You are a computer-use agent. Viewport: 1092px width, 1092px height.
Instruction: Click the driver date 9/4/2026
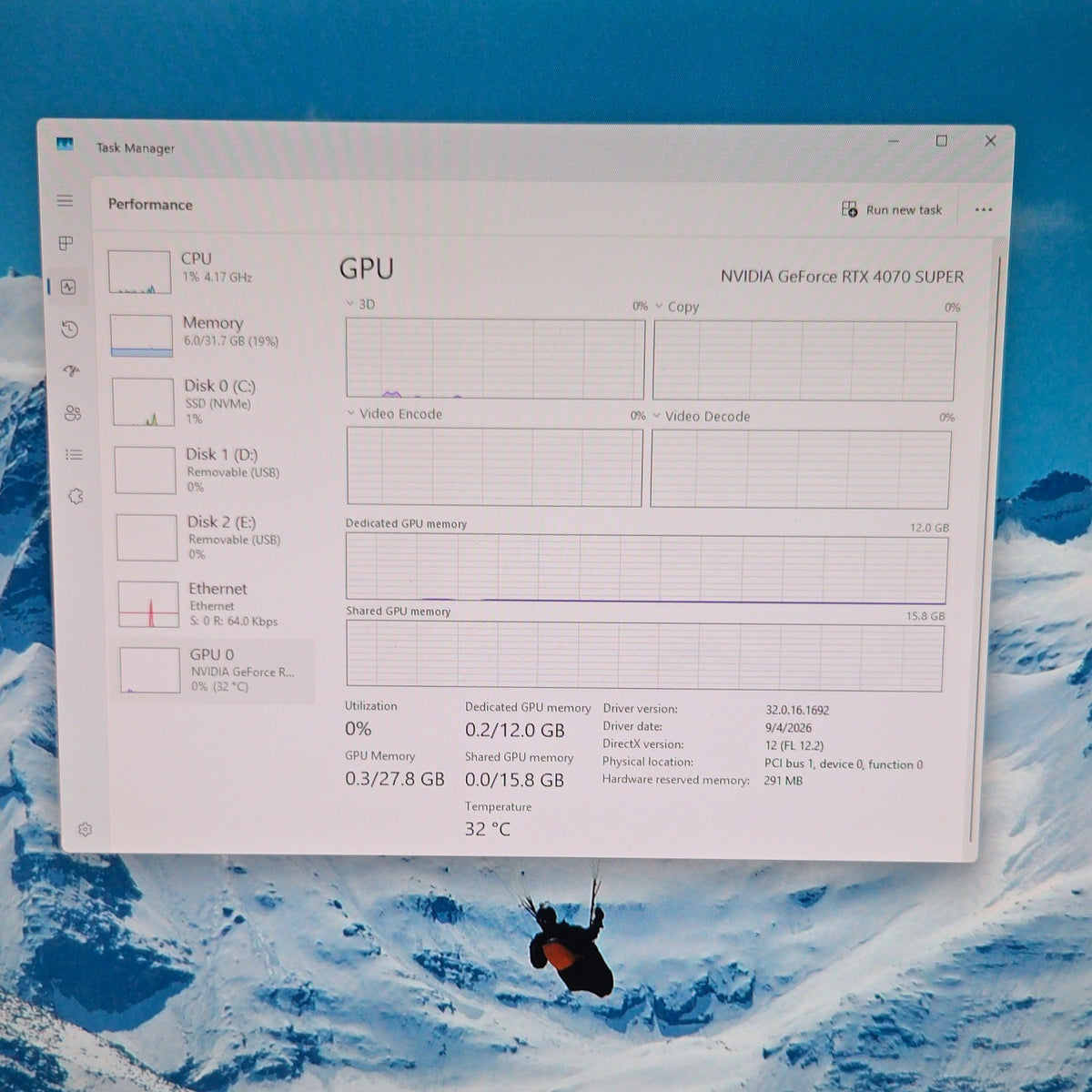788,727
